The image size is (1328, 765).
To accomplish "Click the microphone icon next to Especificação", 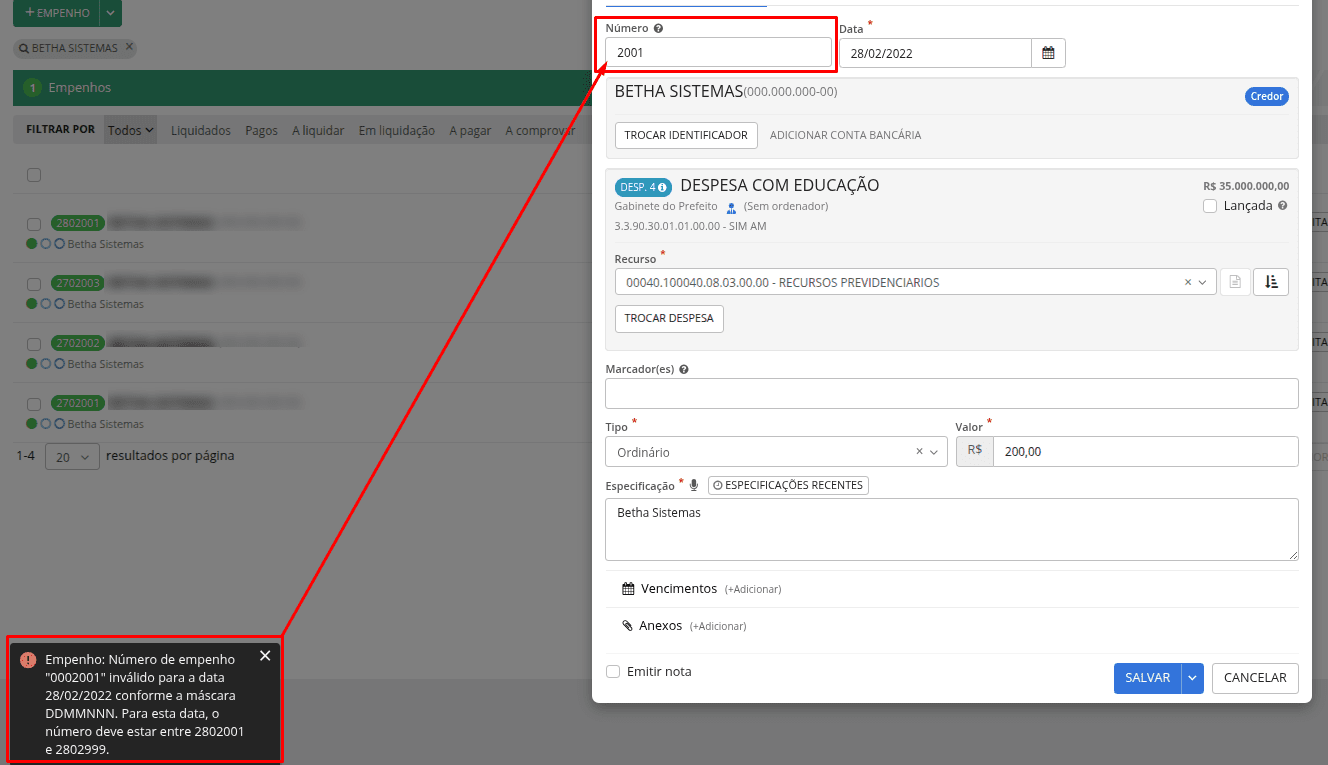I will pos(694,485).
